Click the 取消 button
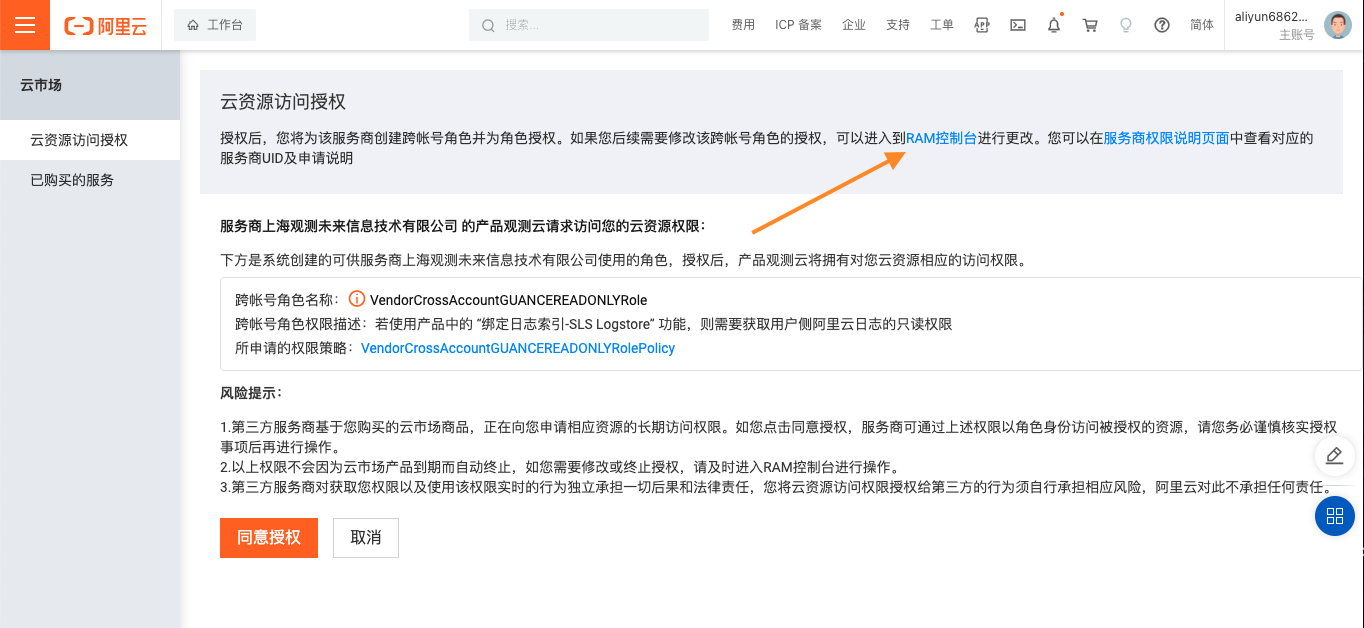The height and width of the screenshot is (628, 1364). coord(366,537)
